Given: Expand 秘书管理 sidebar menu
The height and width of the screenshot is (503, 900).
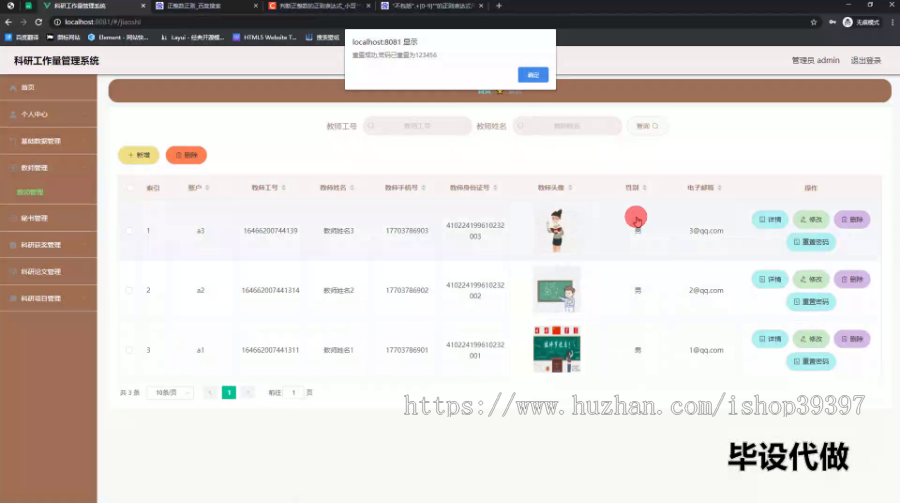Looking at the screenshot, I should point(48,218).
